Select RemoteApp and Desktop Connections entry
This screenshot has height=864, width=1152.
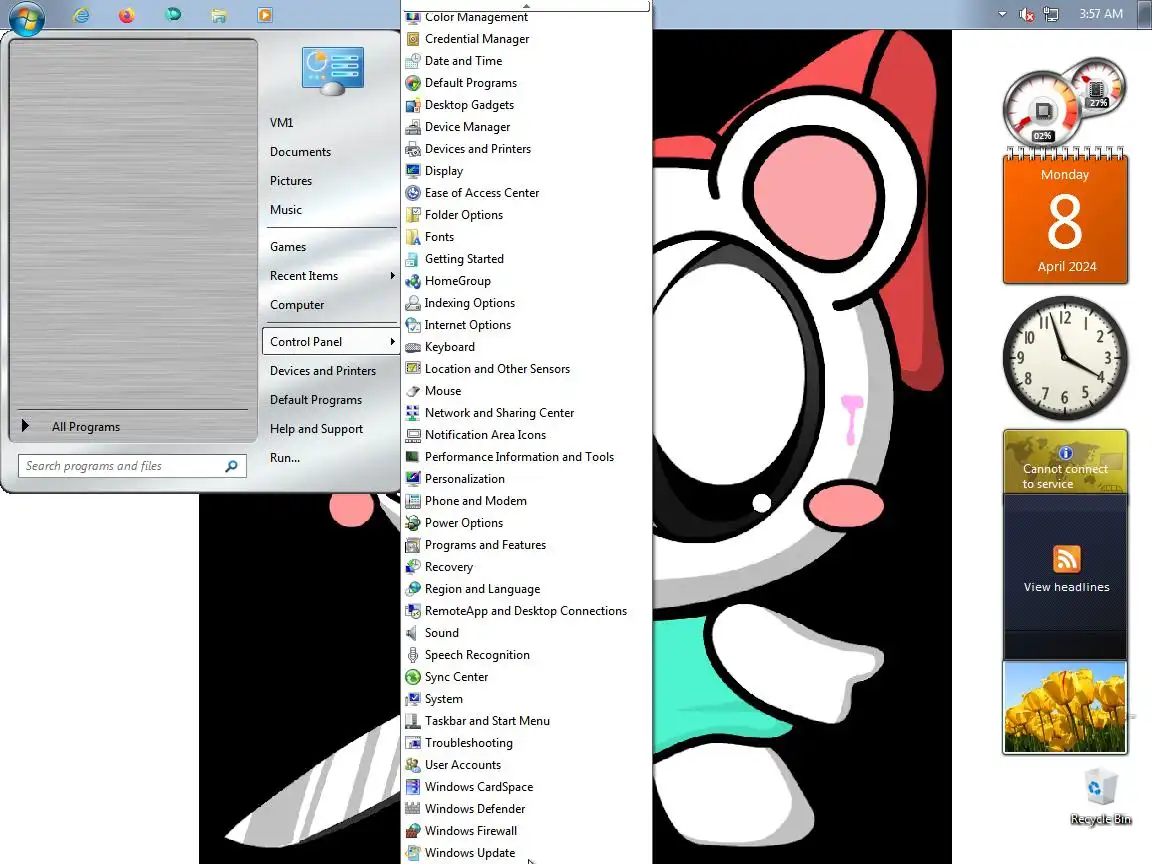tap(526, 611)
